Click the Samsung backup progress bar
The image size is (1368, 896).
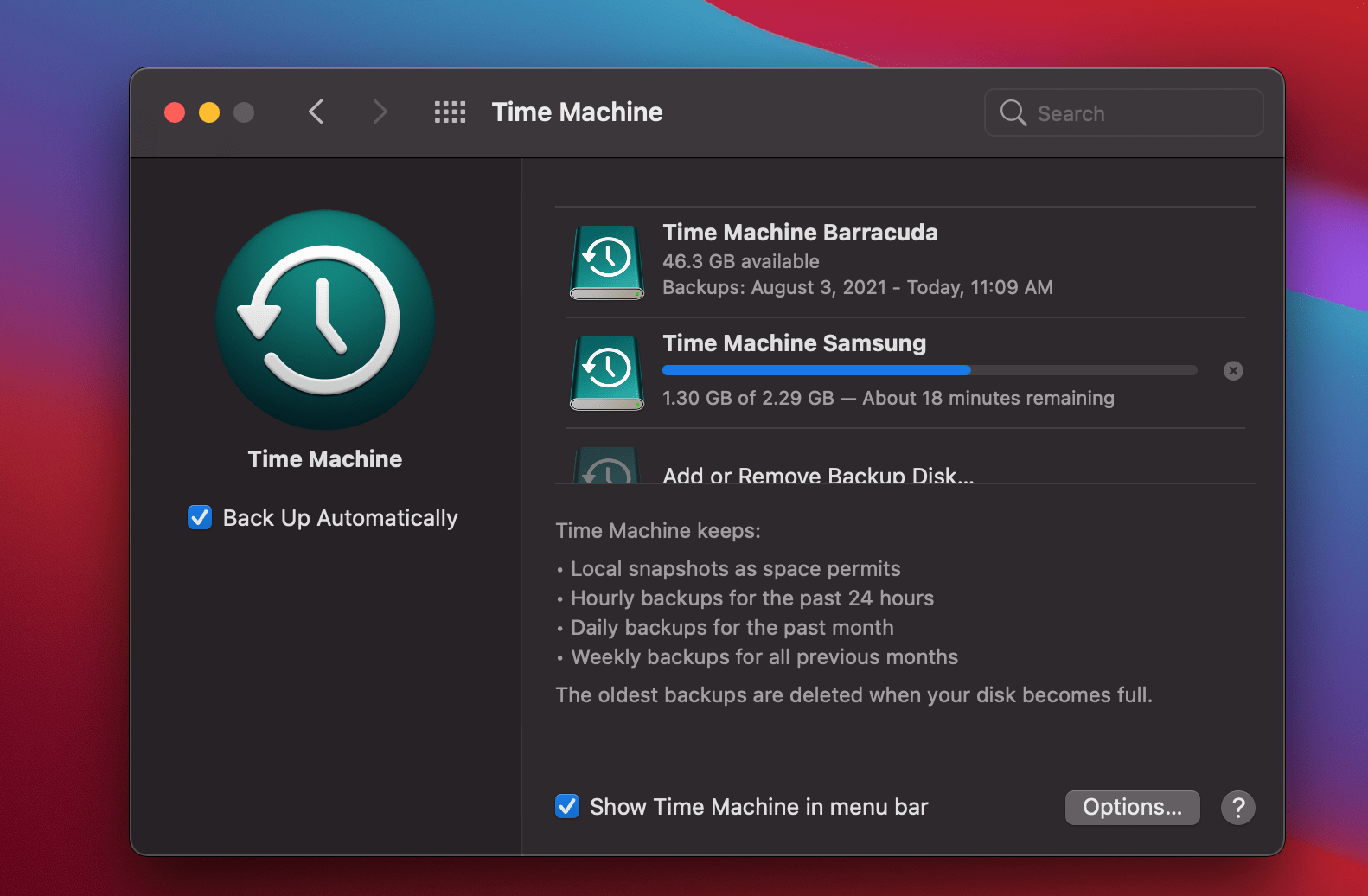930,370
